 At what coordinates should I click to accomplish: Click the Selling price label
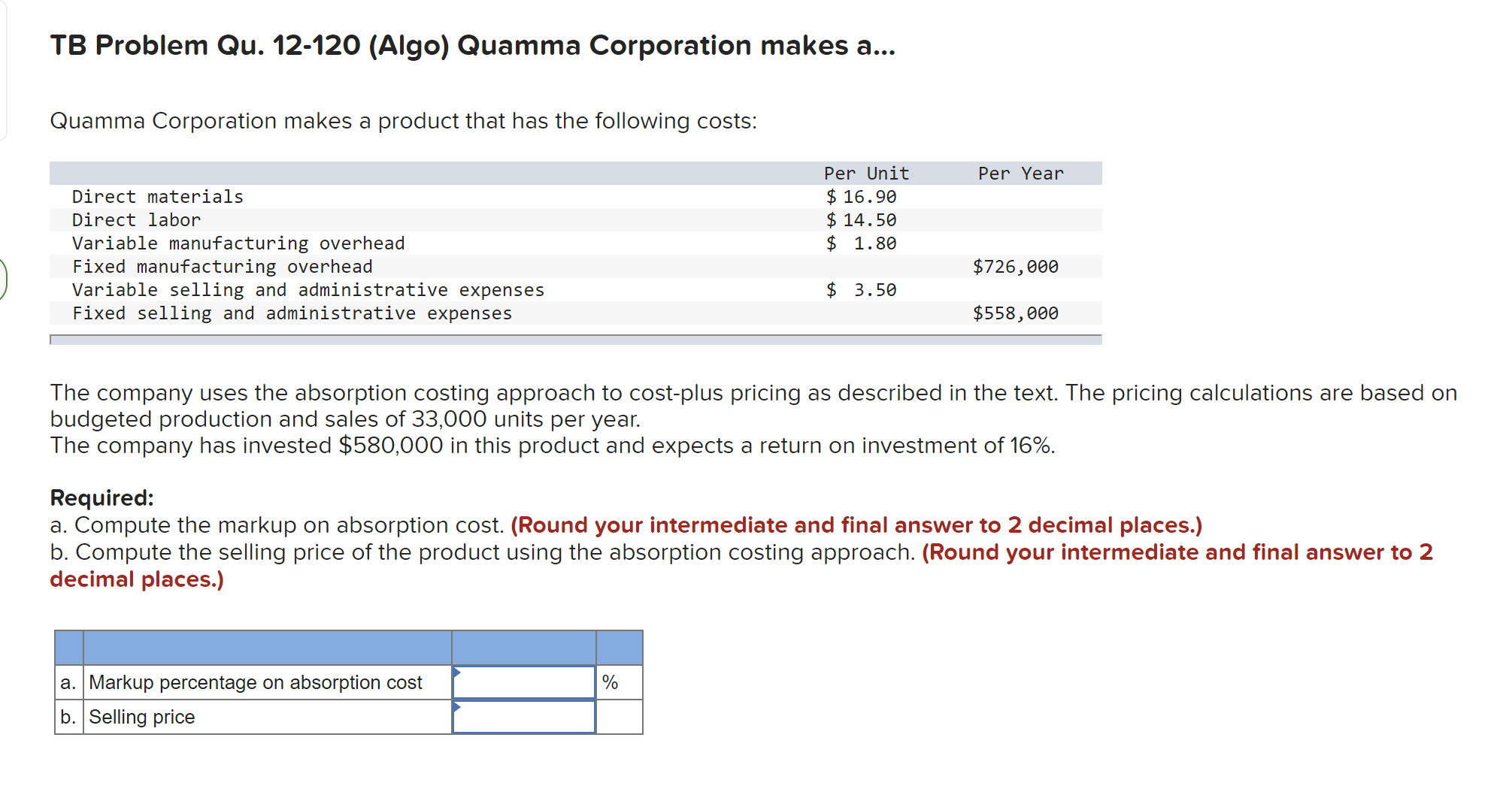tap(141, 716)
